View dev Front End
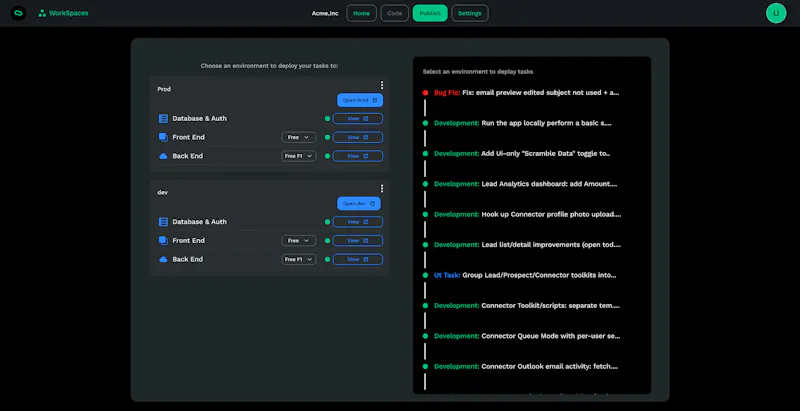This screenshot has width=800, height=411. coord(358,241)
